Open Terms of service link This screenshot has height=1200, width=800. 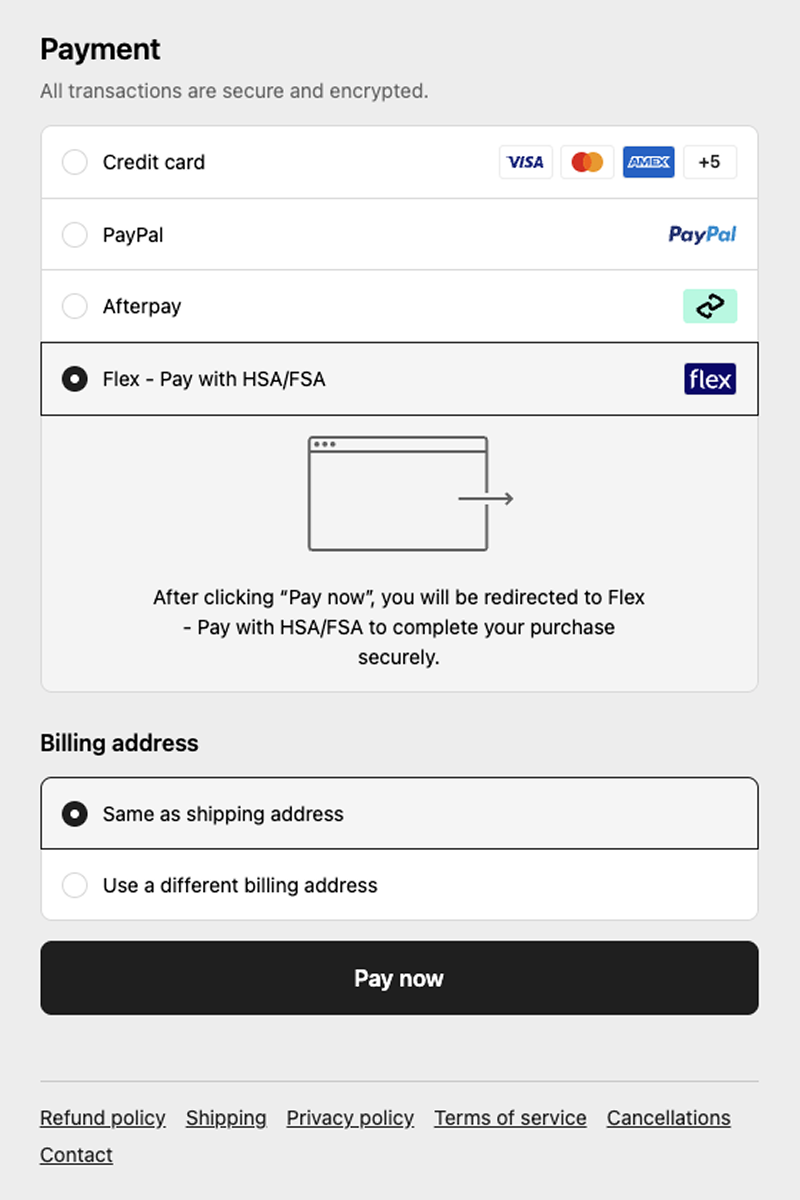510,1118
